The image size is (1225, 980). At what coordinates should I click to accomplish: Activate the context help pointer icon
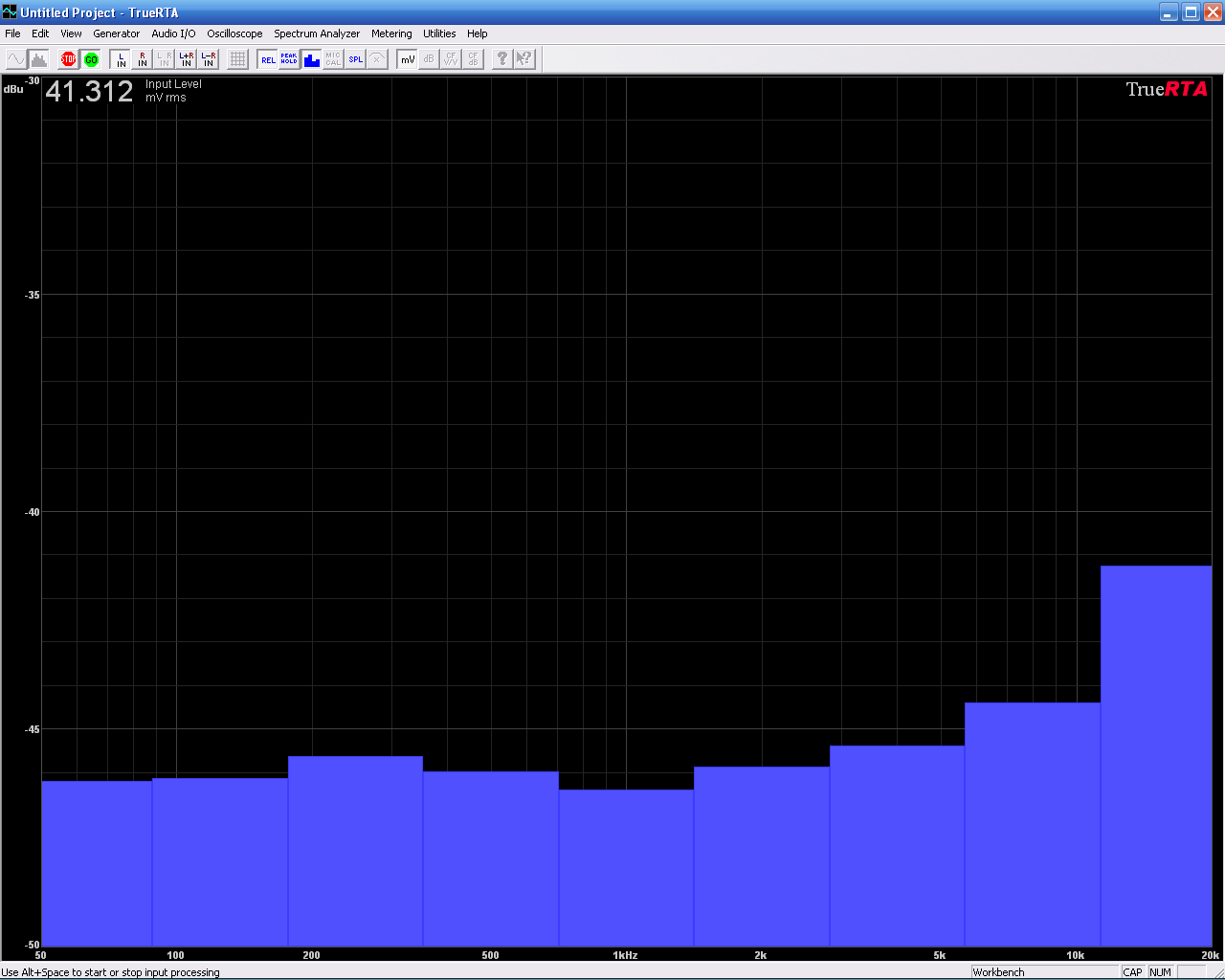tap(524, 59)
